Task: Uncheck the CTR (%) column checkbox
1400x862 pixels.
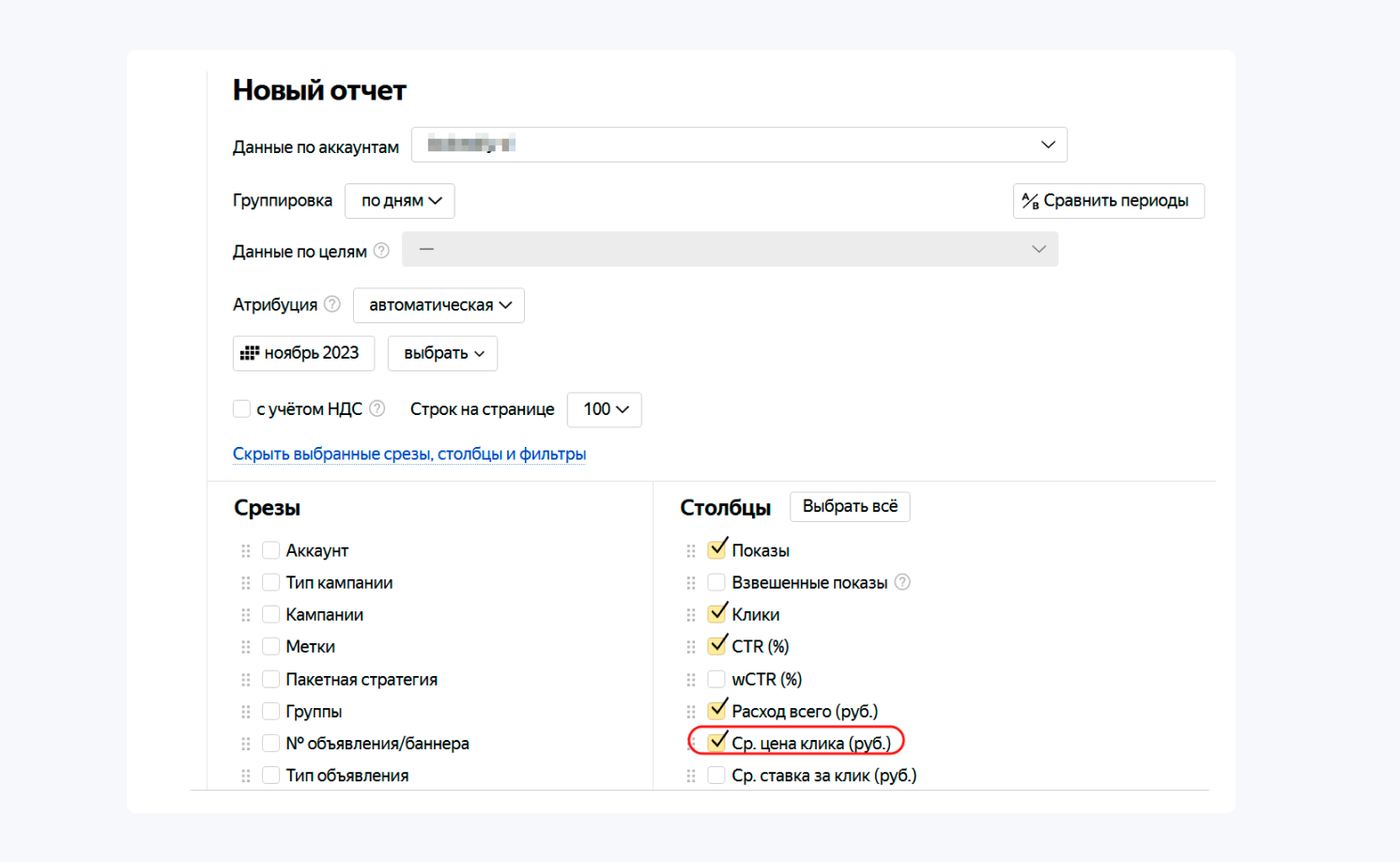Action: click(717, 645)
